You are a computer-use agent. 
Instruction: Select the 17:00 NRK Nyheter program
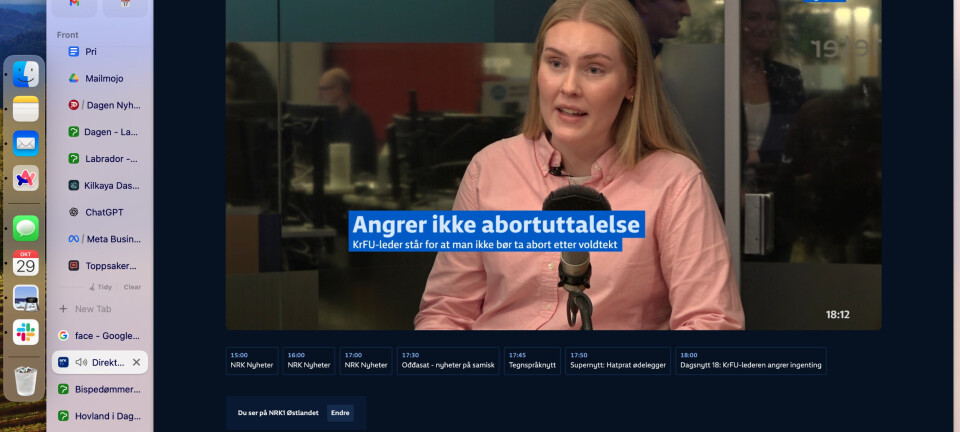[366, 361]
